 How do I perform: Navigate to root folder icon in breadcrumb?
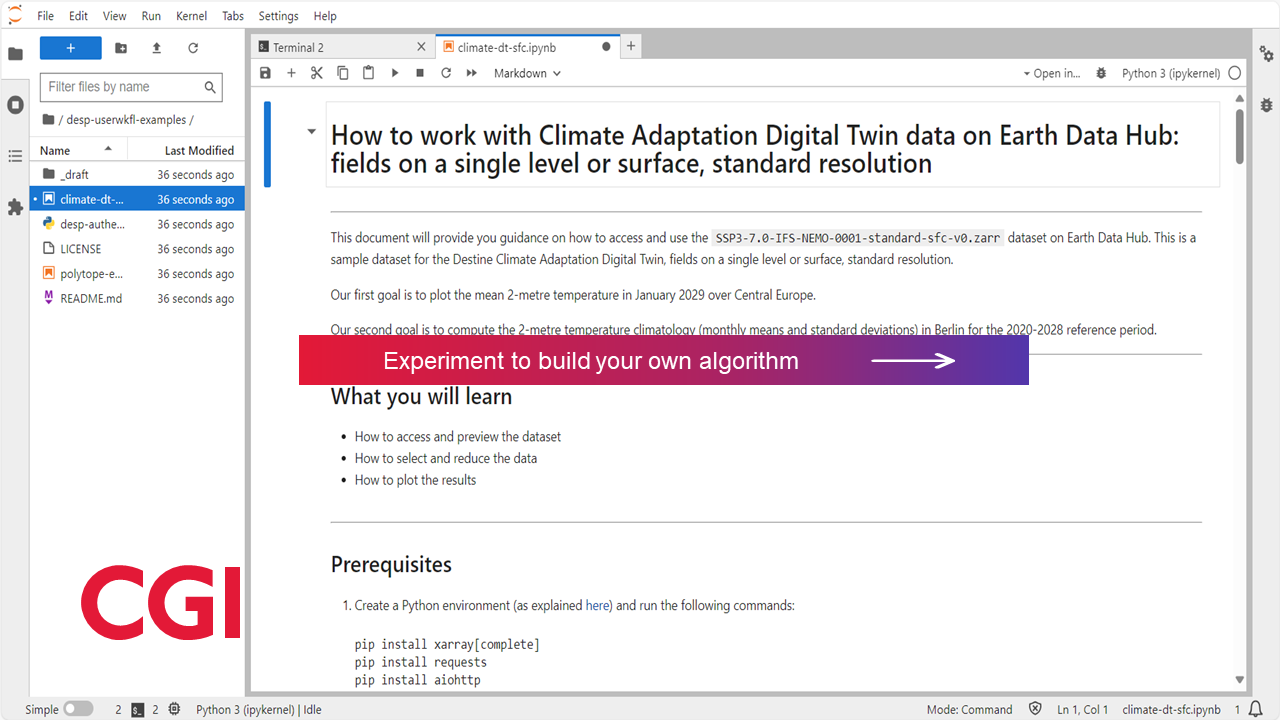click(x=48, y=120)
